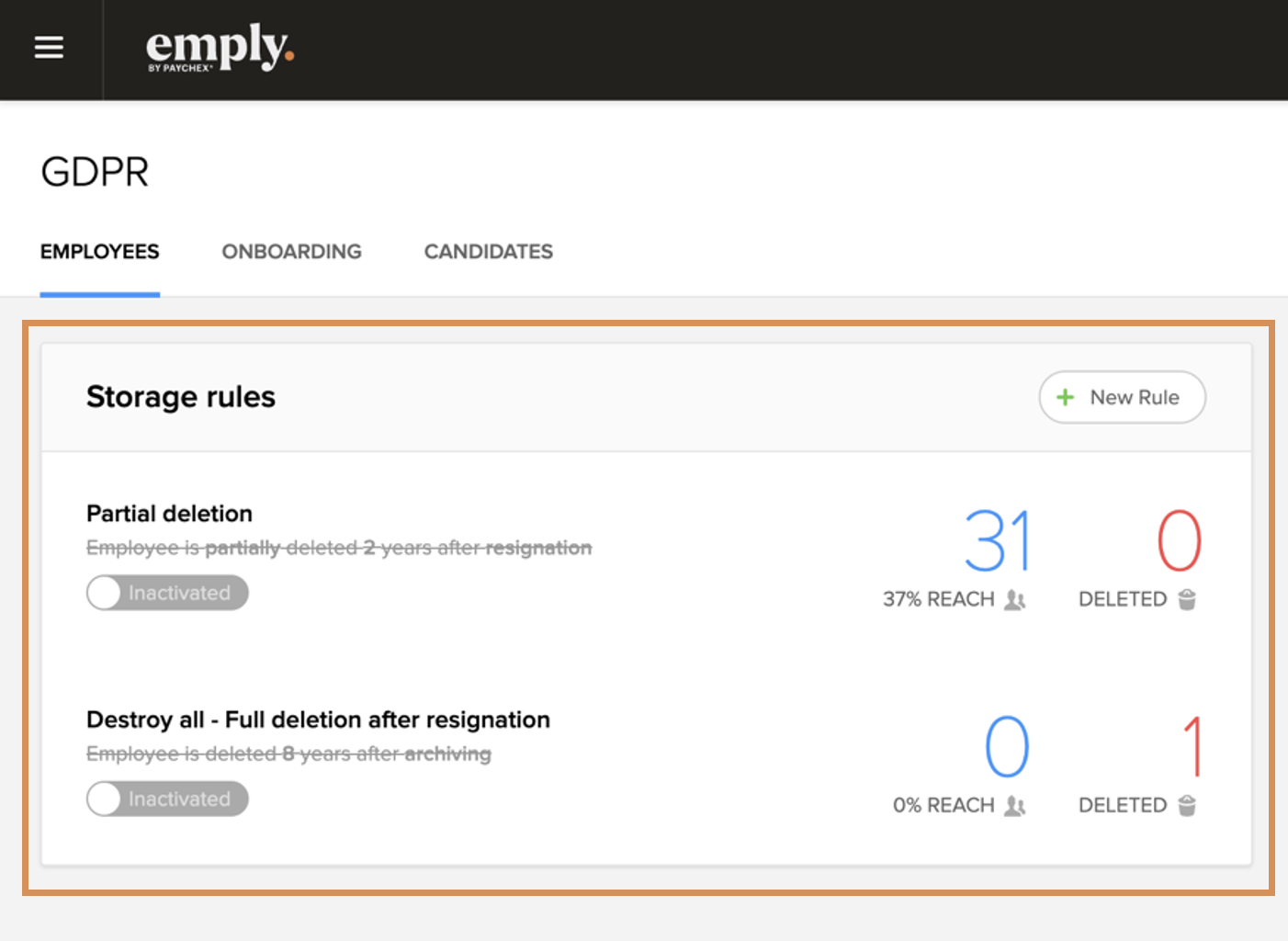Screen dimensions: 1288x941
Task: Click the red 0 deleted count
Action: click(1179, 541)
